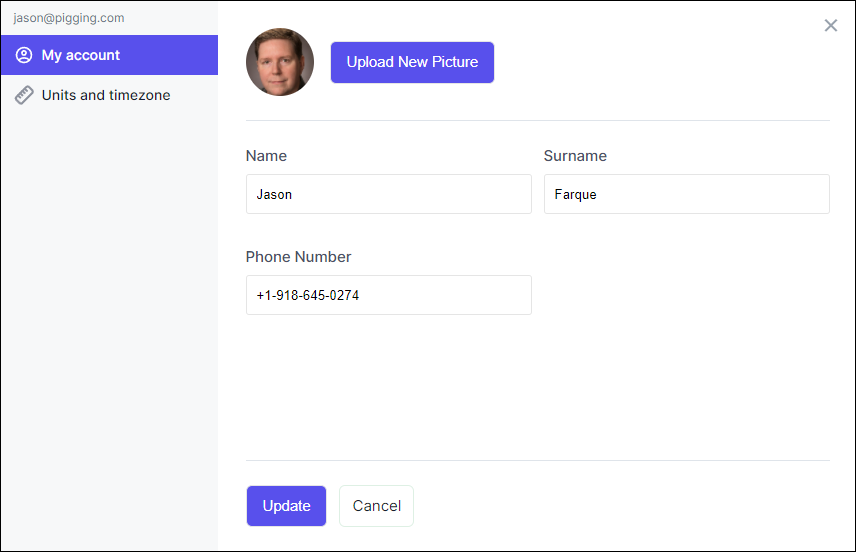Click the My account user icon

24,55
